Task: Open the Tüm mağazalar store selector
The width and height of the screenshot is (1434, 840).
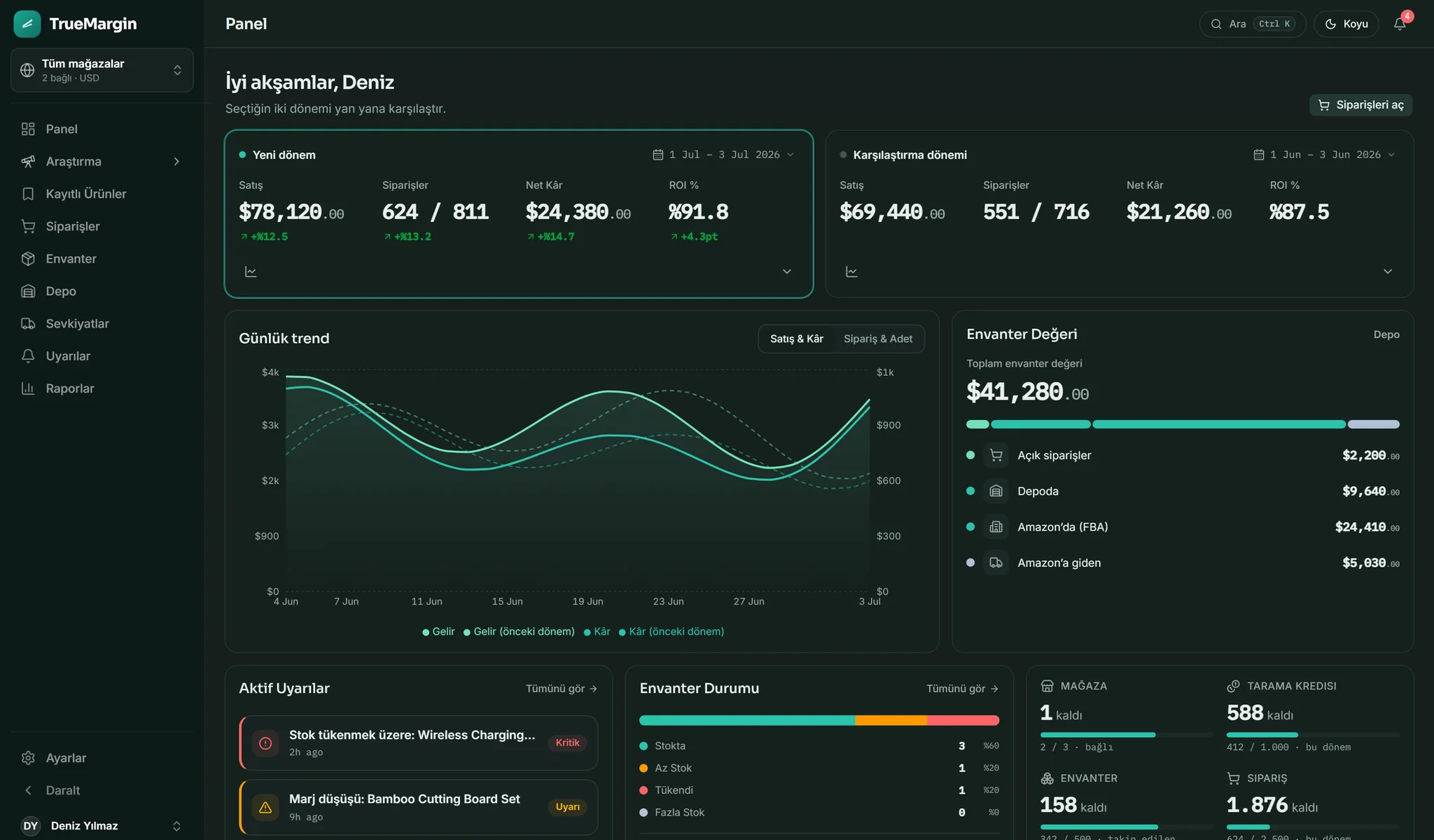Action: [102, 70]
